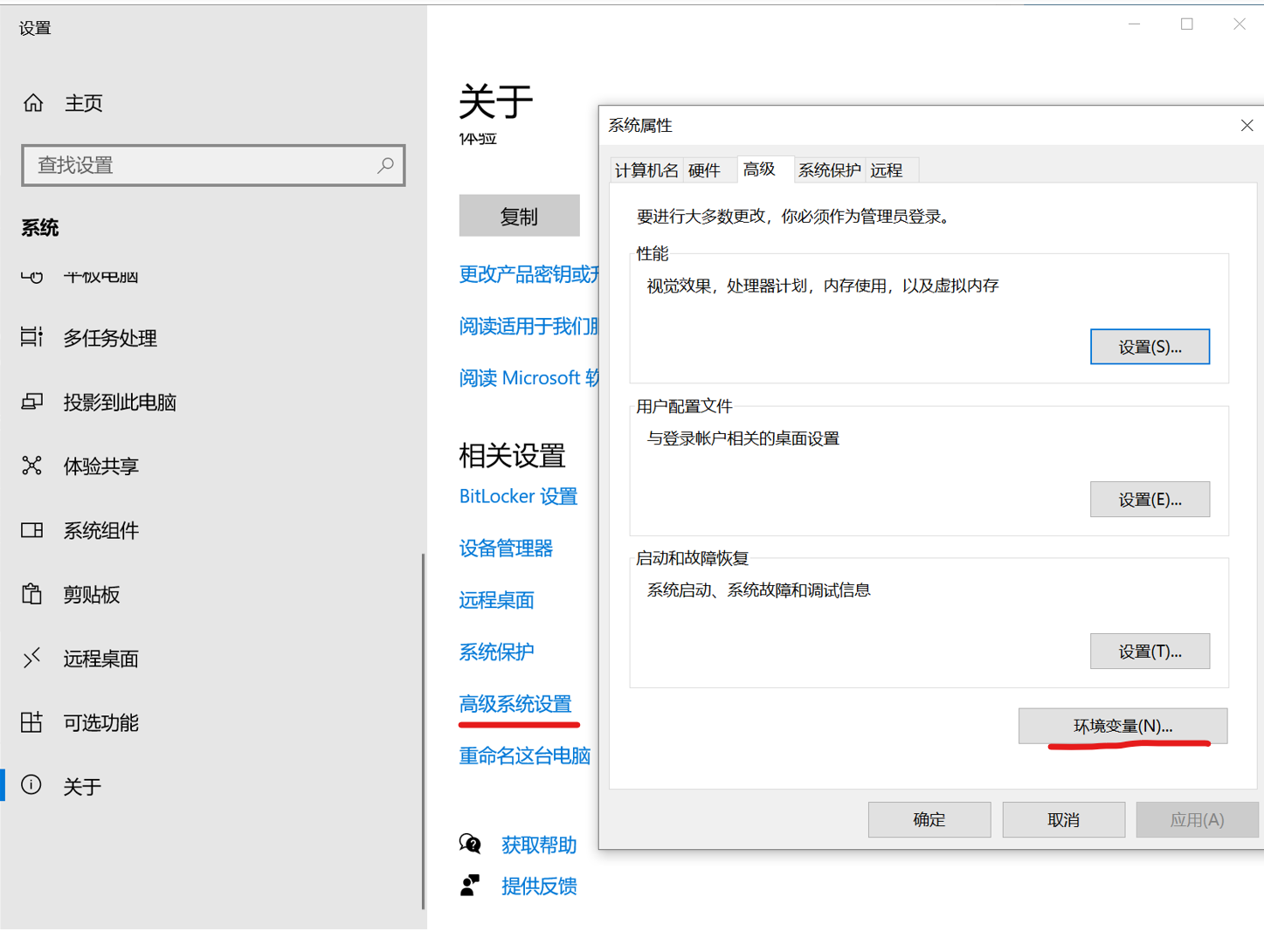Click the 提供反馈 person icon
The width and height of the screenshot is (1264, 952).
[470, 886]
